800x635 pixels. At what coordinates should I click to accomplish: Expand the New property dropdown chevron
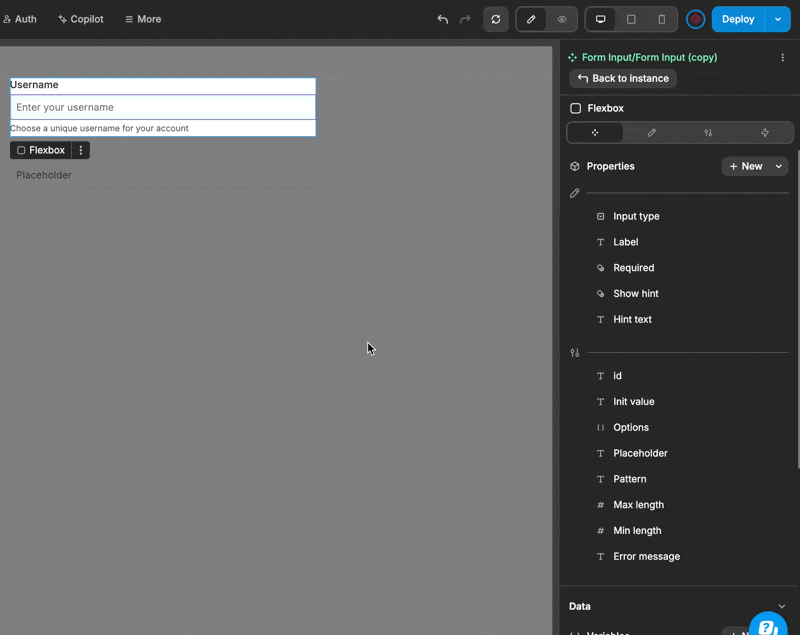[779, 167]
